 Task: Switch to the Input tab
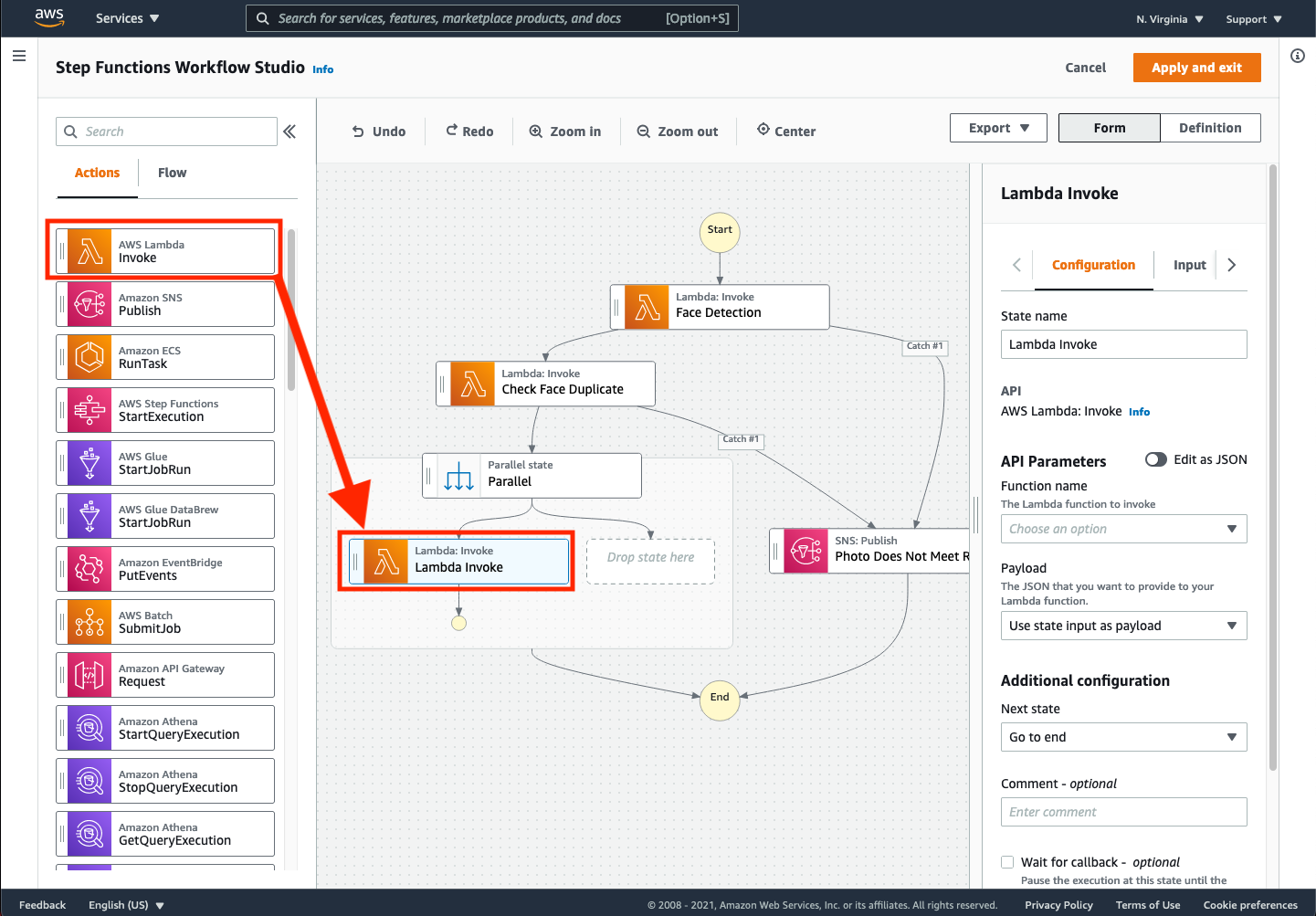(1189, 265)
